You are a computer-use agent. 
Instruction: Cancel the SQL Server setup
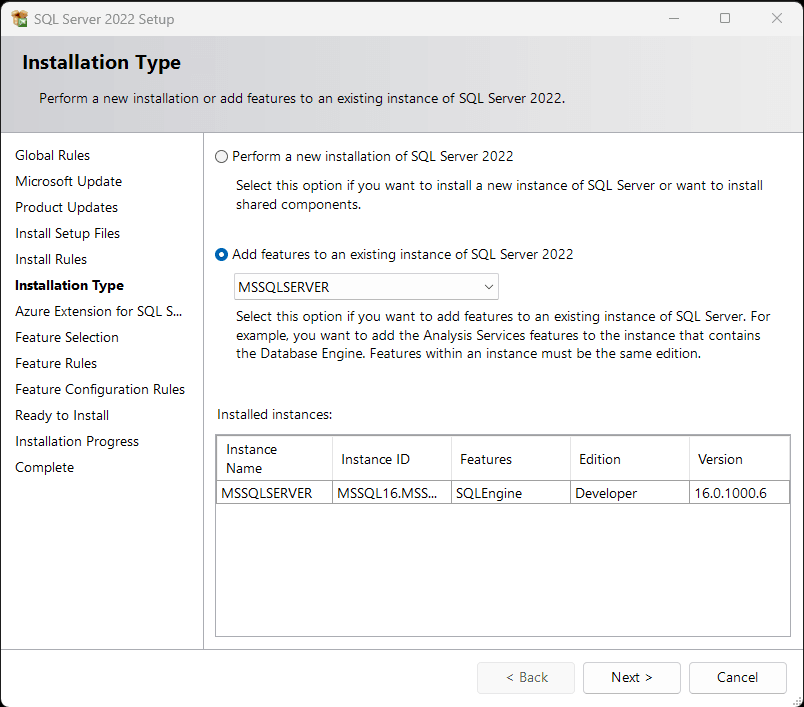point(737,677)
